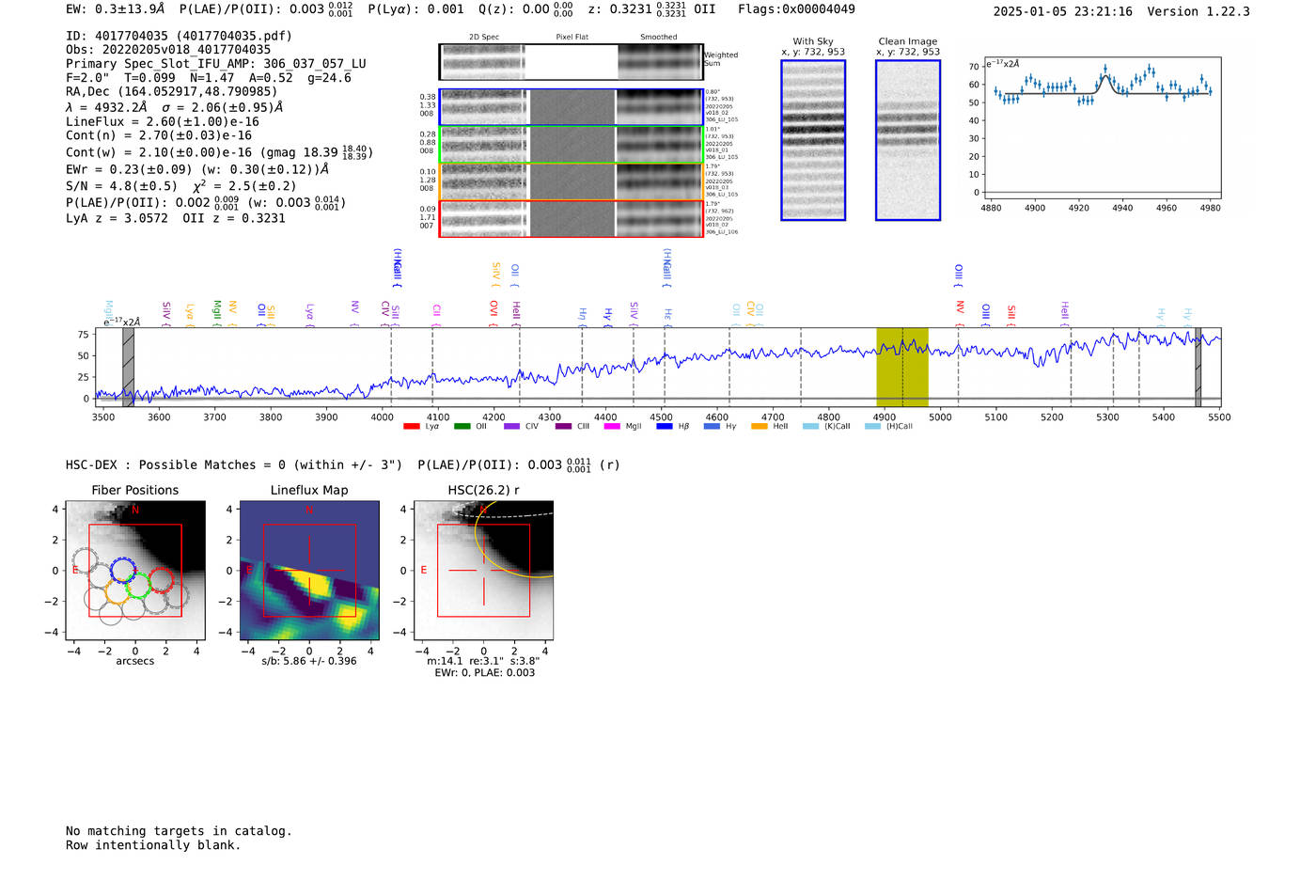The image size is (1316, 896).
Task: Click 'No matching targets in catalog.' text
Action: click(179, 831)
